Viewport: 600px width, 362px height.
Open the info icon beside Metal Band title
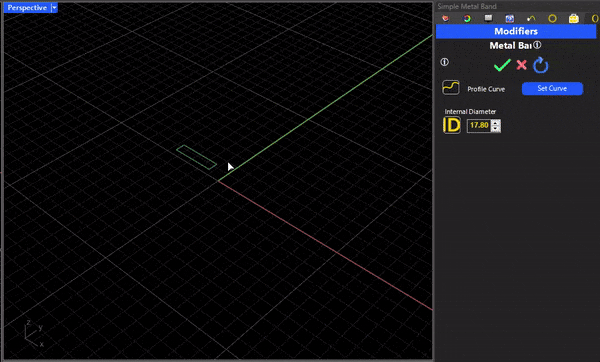click(x=537, y=45)
